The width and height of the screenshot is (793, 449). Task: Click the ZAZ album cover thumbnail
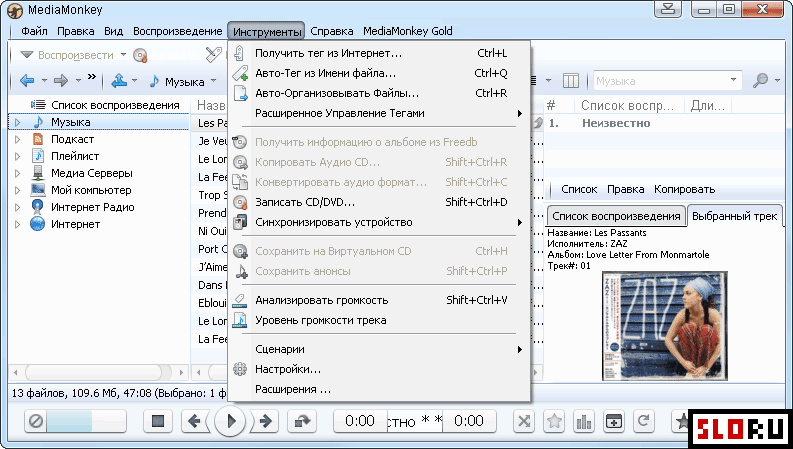tap(665, 326)
